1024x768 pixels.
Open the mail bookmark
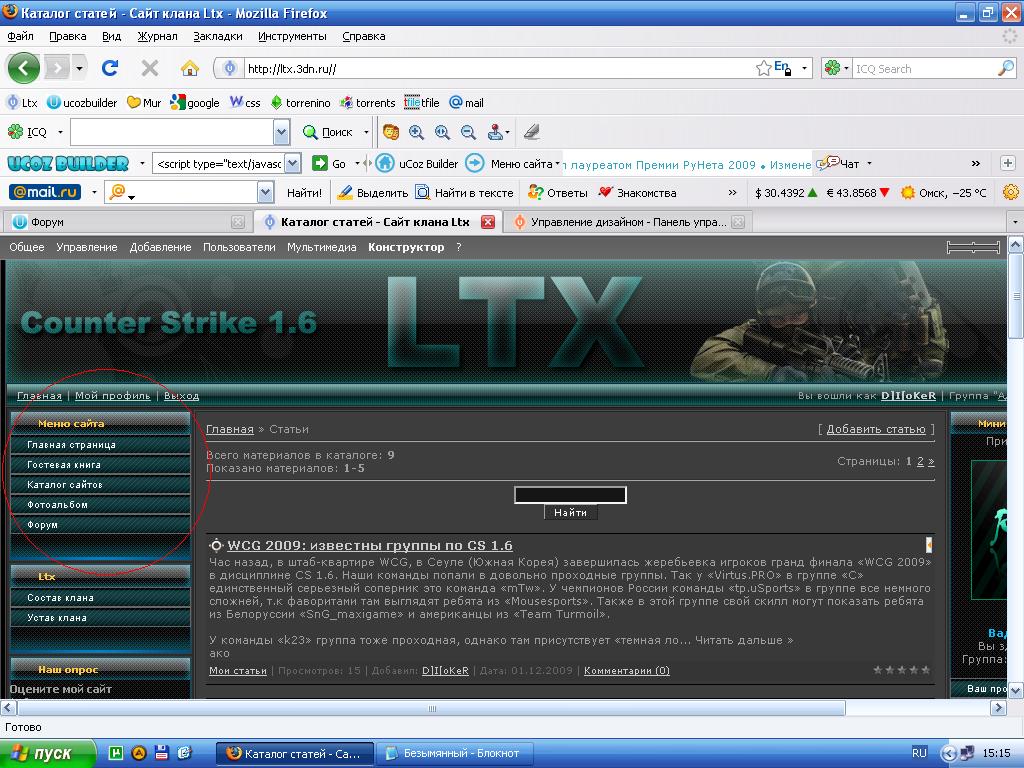coord(466,103)
